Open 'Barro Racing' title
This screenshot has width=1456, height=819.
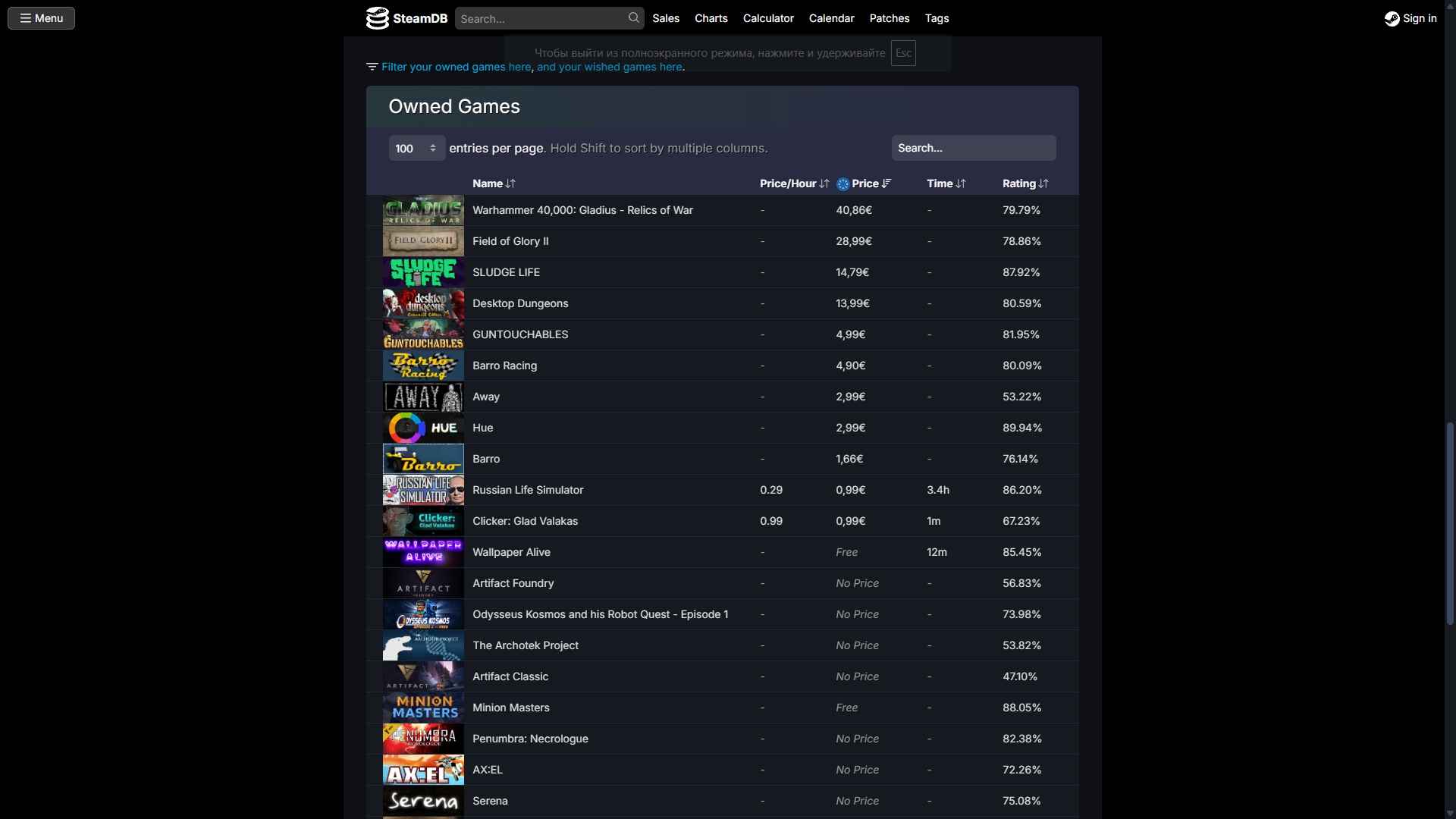coord(504,366)
